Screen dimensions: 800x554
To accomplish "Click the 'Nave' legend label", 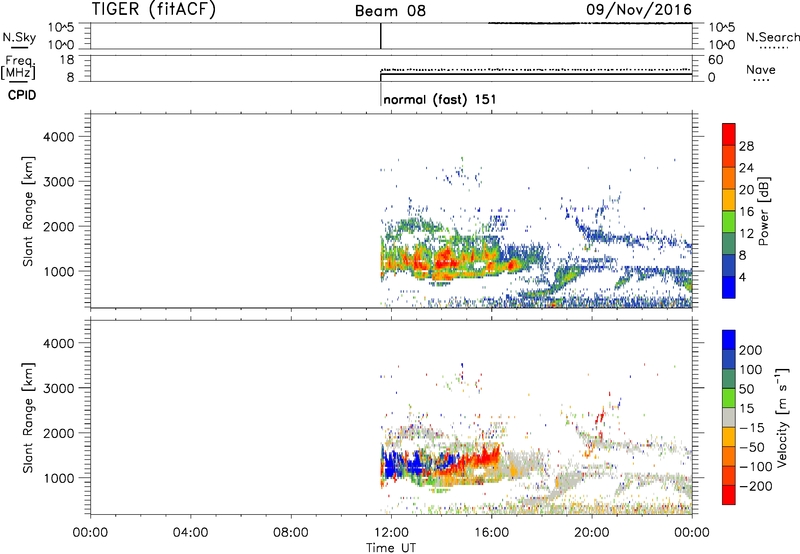I will pyautogui.click(x=761, y=70).
